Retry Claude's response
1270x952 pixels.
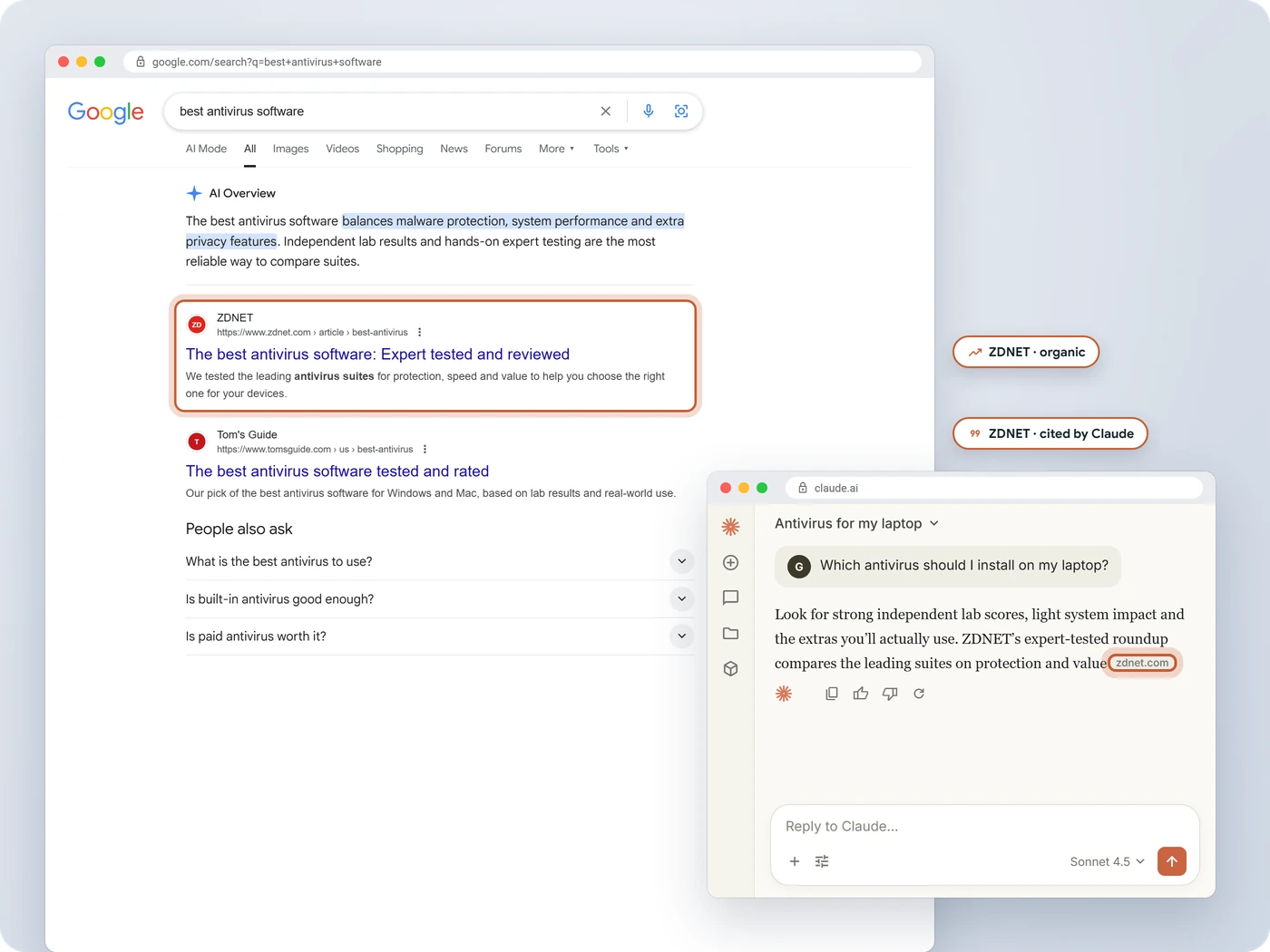pyautogui.click(x=919, y=694)
